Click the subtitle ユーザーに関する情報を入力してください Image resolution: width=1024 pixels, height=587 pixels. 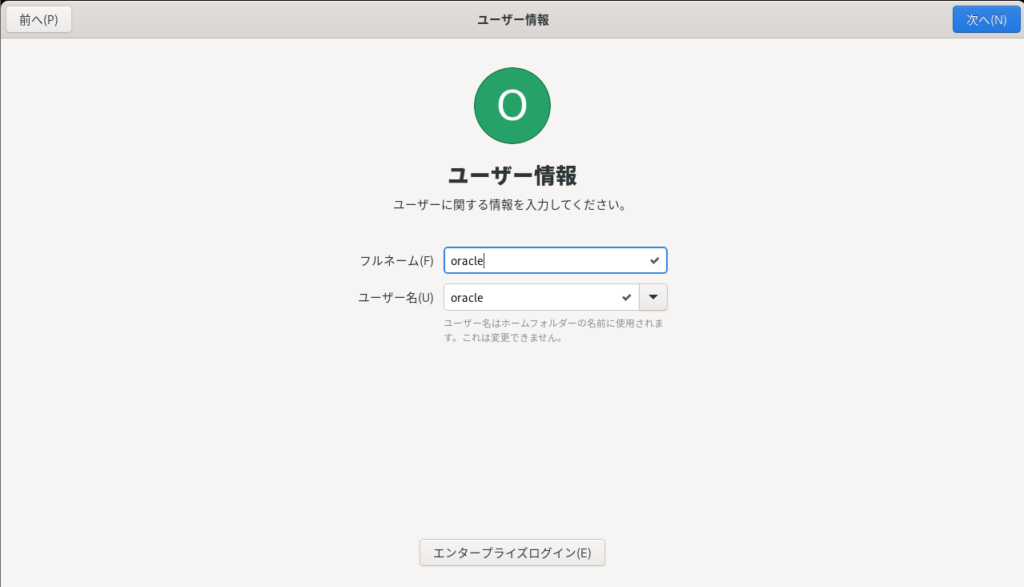(511, 205)
